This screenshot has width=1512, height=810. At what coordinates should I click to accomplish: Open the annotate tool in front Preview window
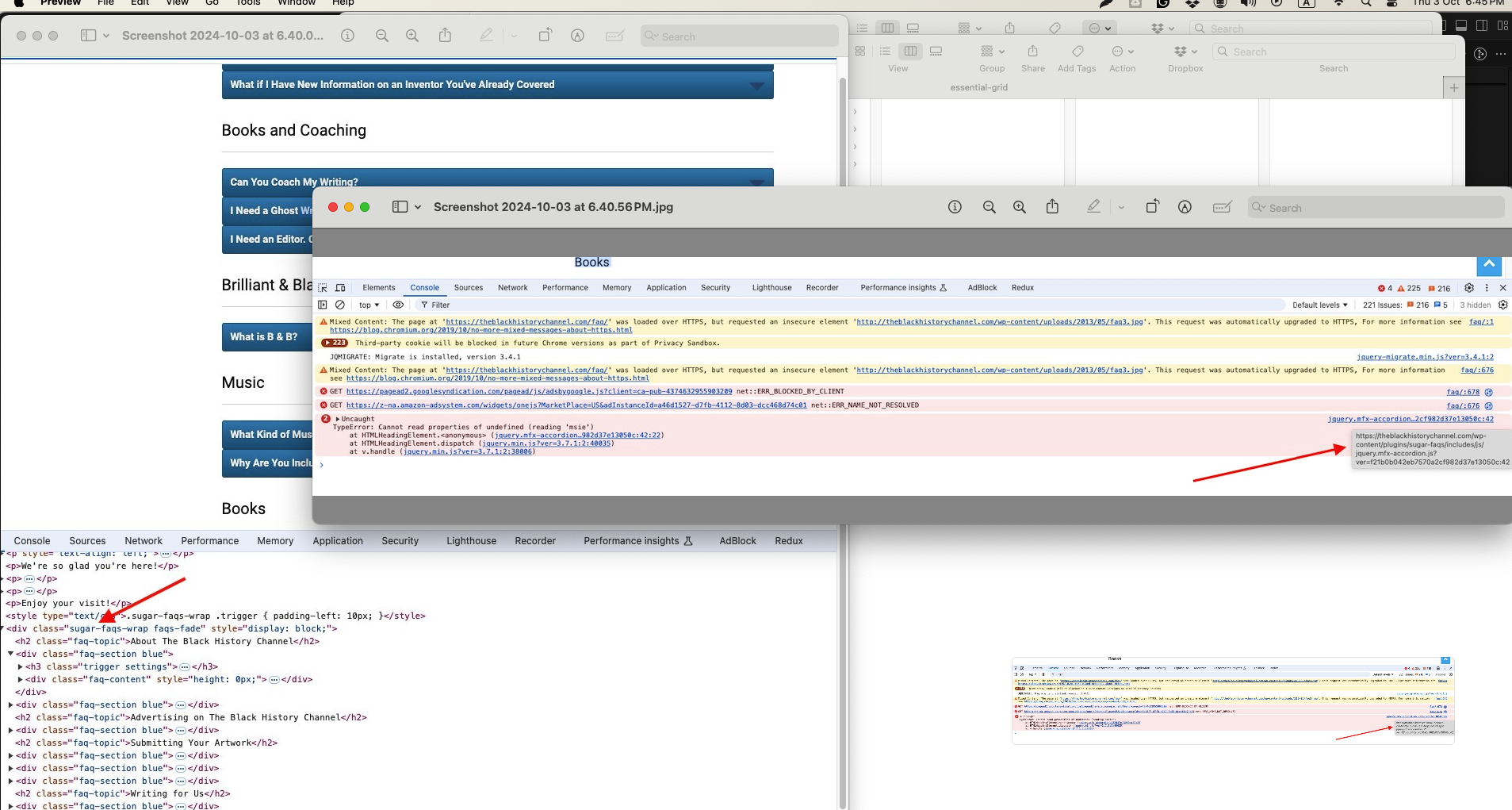tap(1185, 207)
